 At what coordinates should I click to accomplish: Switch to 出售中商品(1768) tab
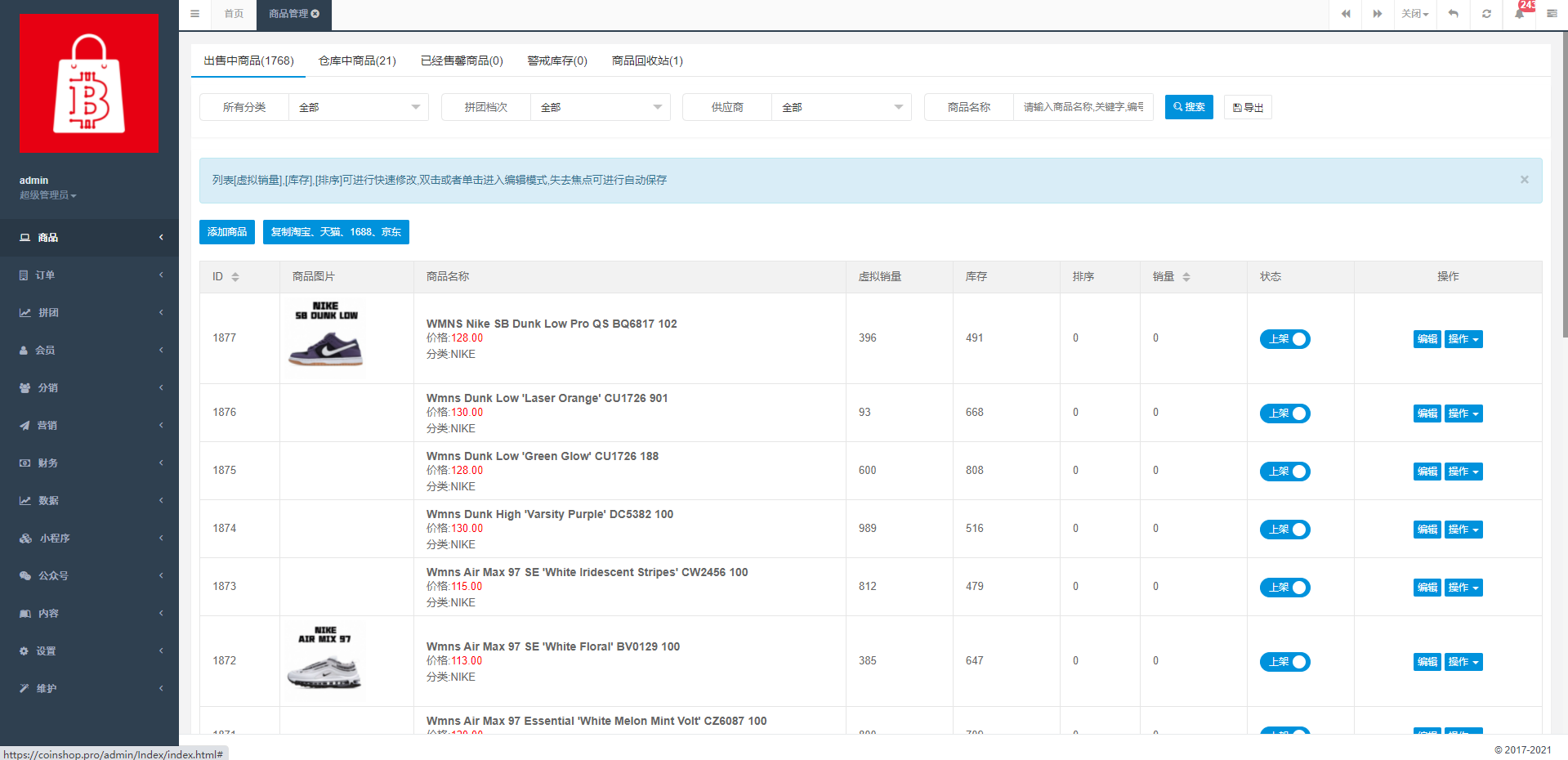248,61
